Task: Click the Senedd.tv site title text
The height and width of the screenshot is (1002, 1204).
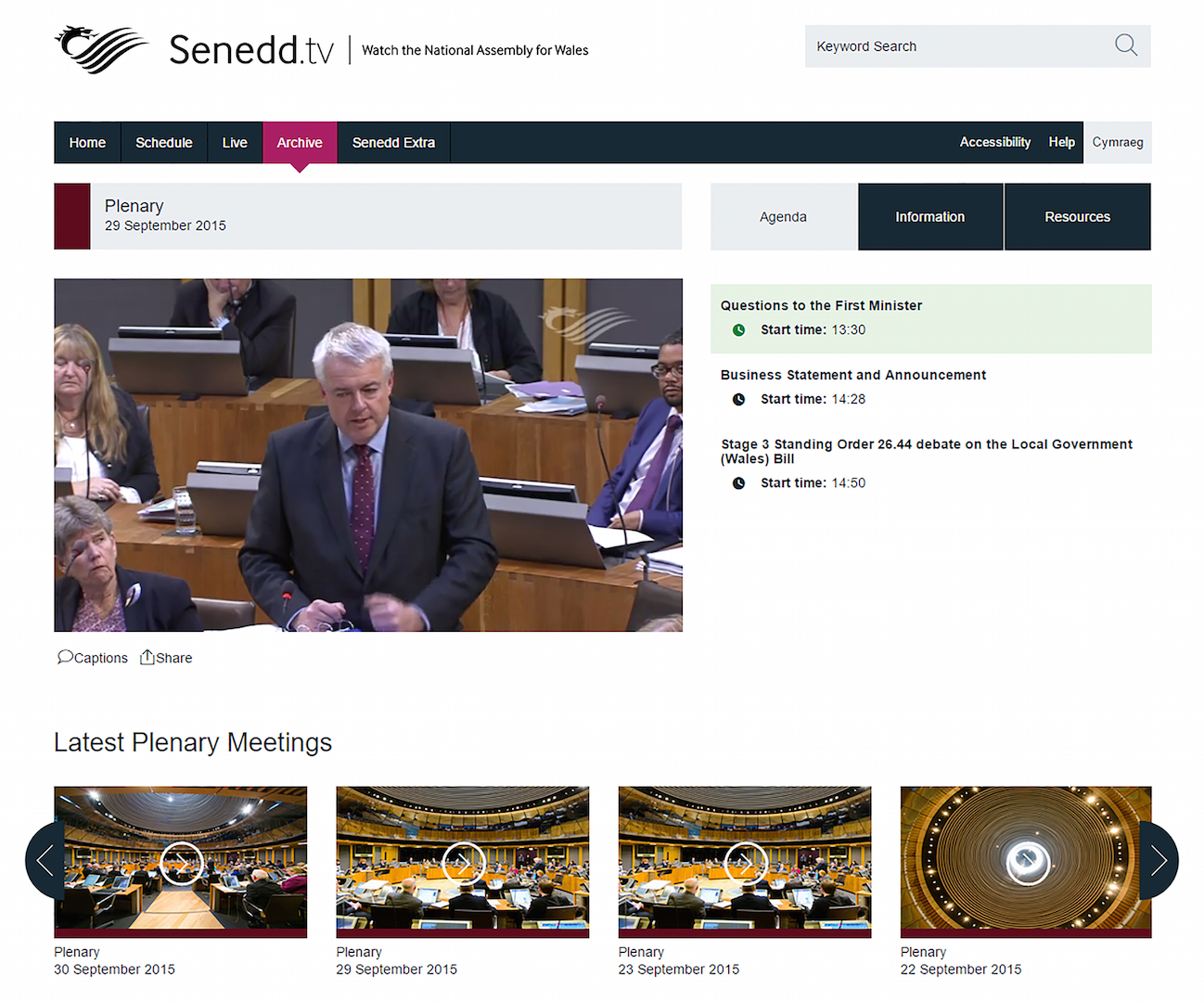Action: coord(251,49)
